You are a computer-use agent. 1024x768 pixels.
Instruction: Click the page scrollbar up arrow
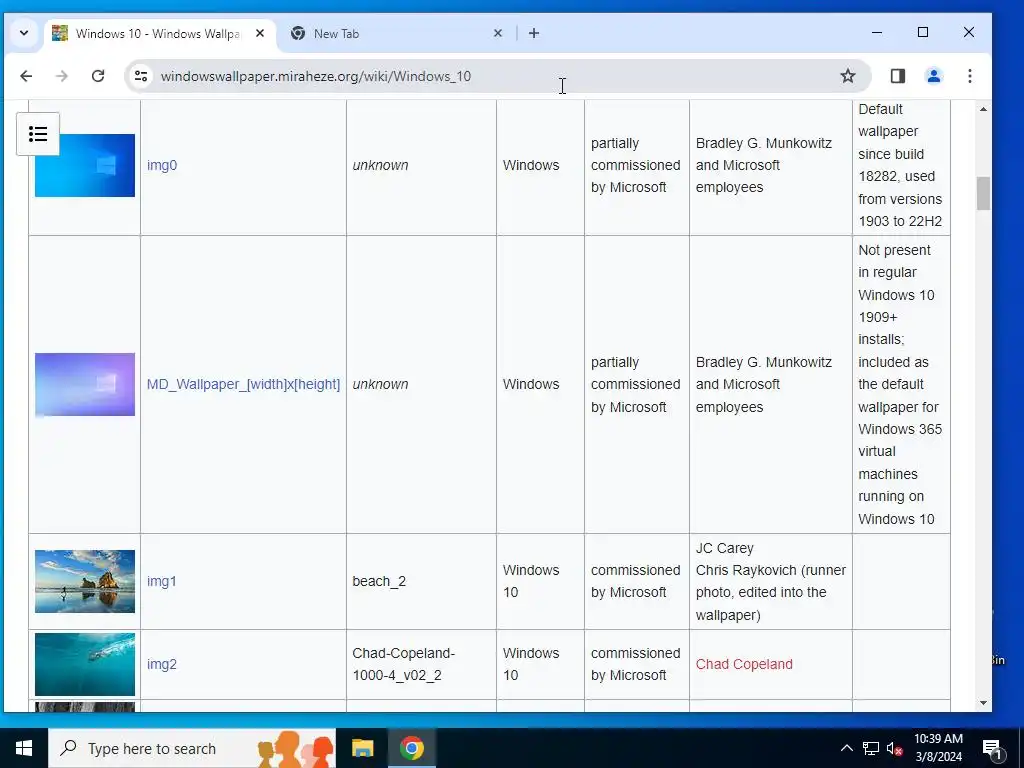click(984, 109)
